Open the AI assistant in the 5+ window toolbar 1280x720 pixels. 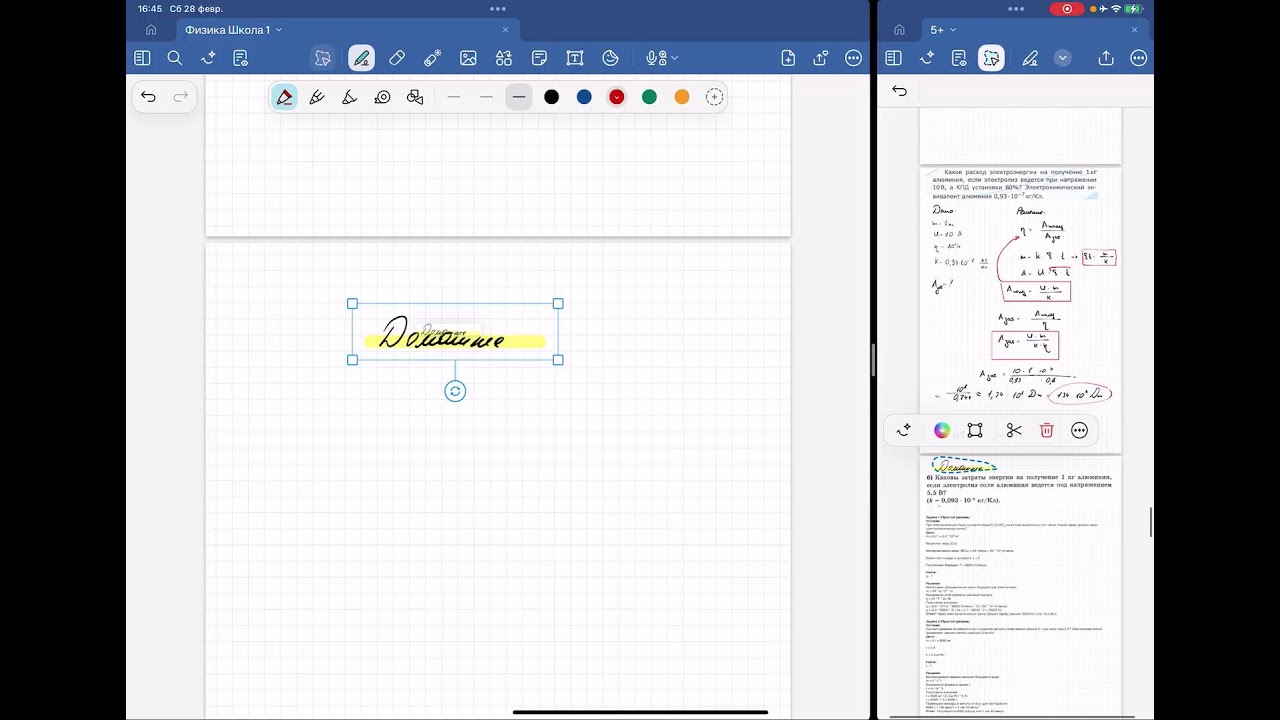(x=926, y=58)
